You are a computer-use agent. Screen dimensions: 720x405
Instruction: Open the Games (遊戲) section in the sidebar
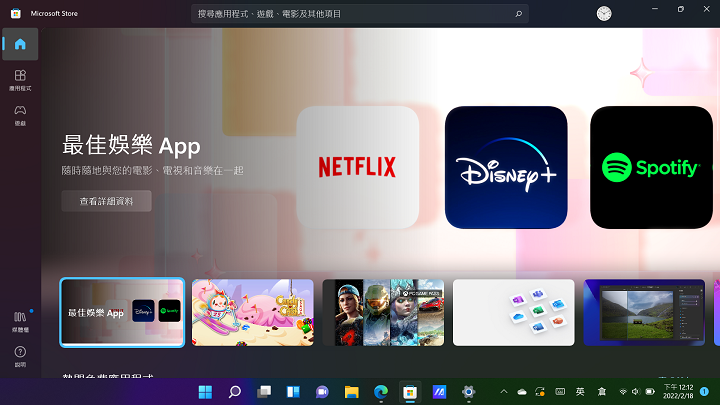point(20,115)
